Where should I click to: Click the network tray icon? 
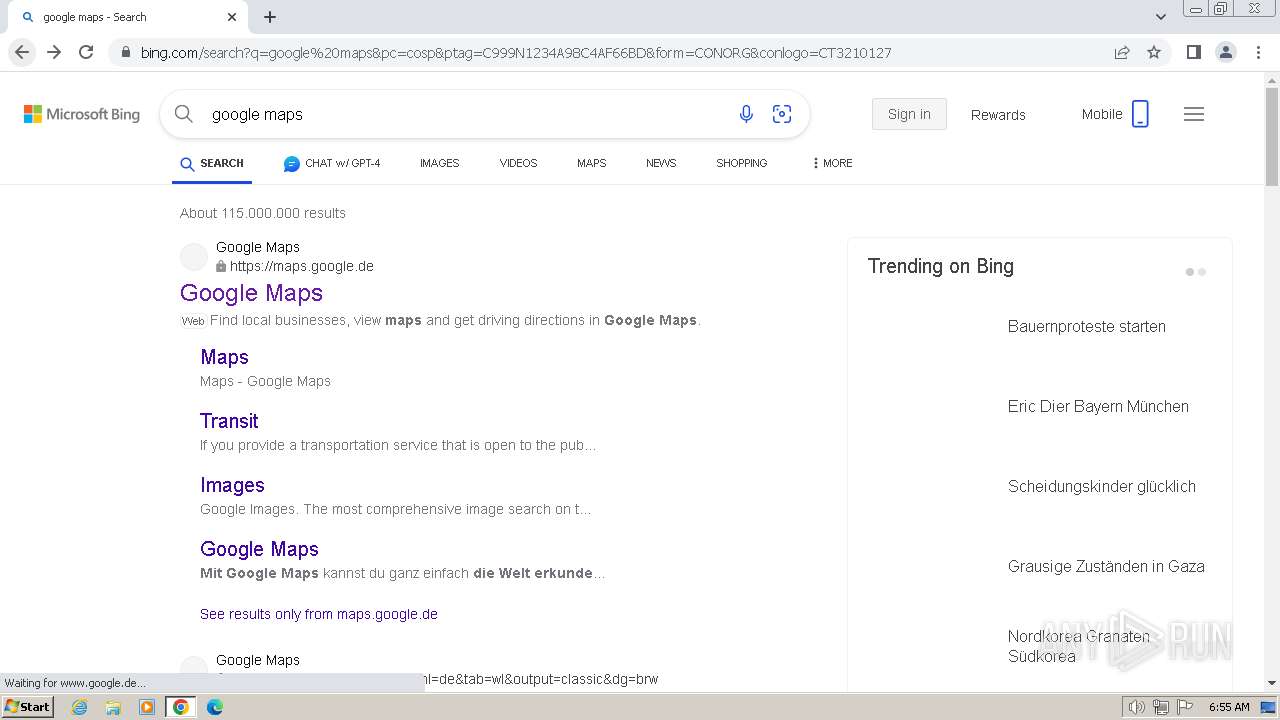click(1161, 707)
